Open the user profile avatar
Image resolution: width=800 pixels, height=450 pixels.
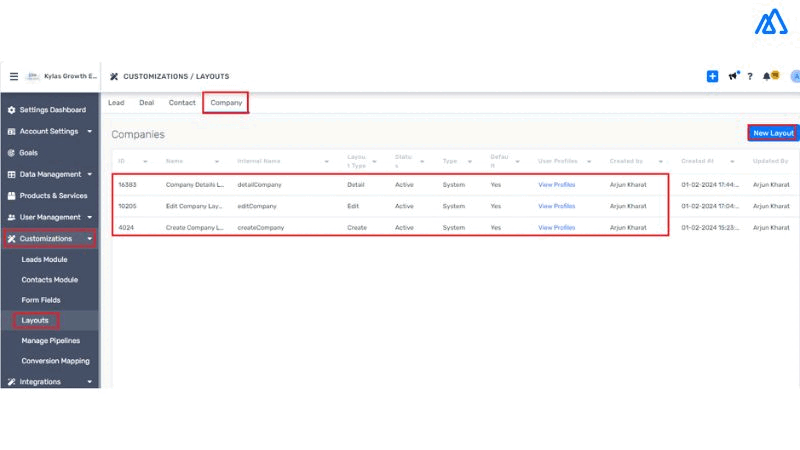coord(795,76)
